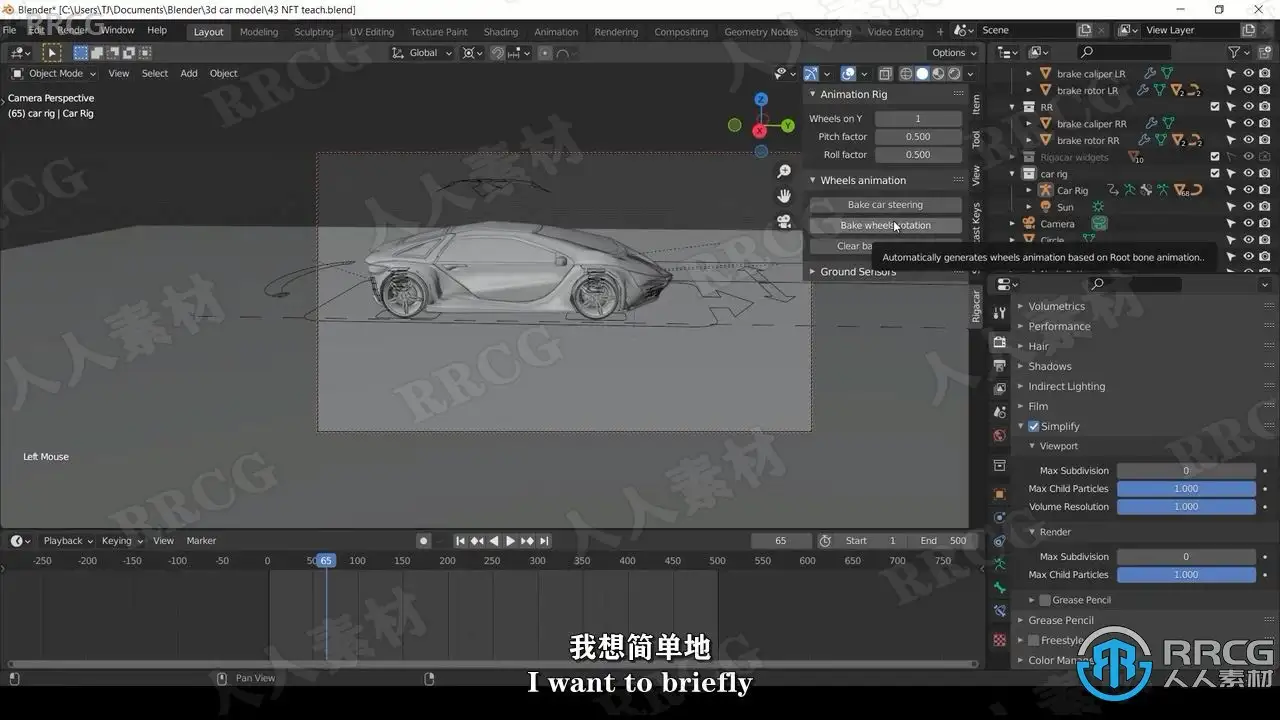Toggle RR collection exclude checkbox
Image resolution: width=1280 pixels, height=720 pixels.
[x=1215, y=107]
